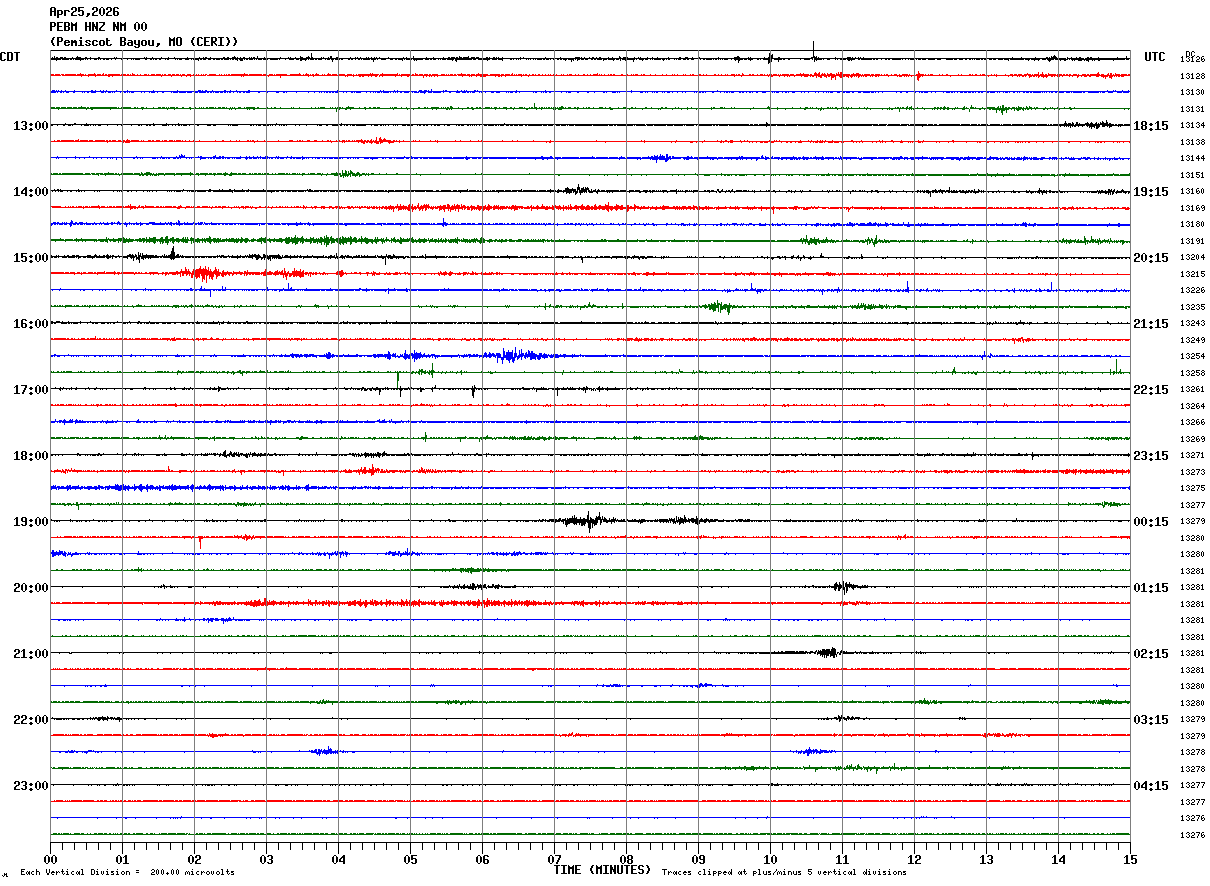Click the DC offset value "13144"
Viewport: 1210px width, 886px height.
[x=1192, y=159]
